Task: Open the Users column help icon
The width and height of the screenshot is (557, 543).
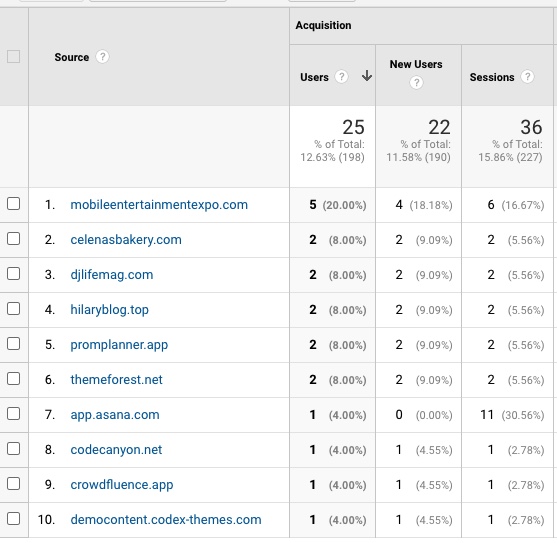Action: coord(341,77)
